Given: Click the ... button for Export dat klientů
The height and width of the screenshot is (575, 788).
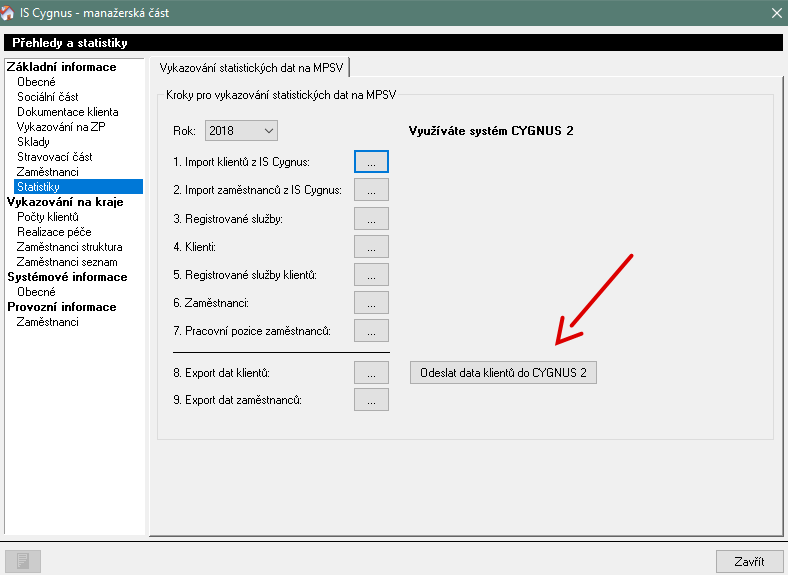Looking at the screenshot, I should pos(371,373).
